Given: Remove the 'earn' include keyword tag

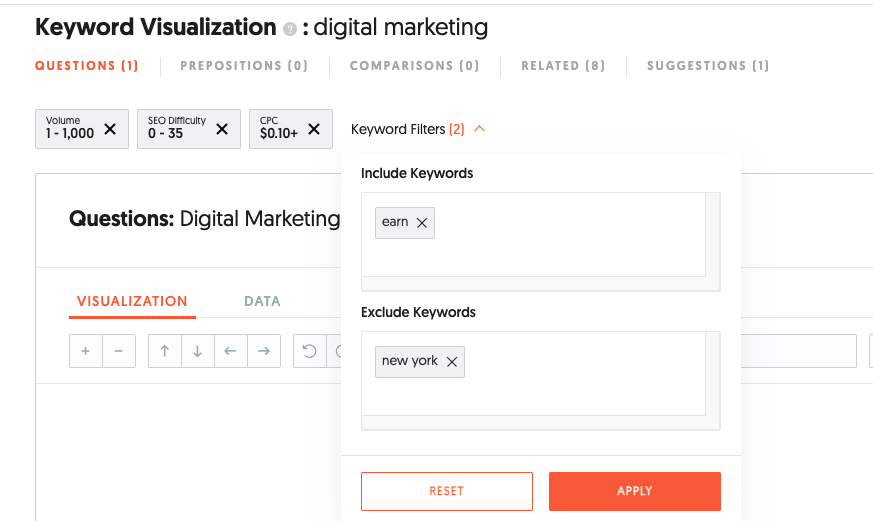Looking at the screenshot, I should (422, 223).
